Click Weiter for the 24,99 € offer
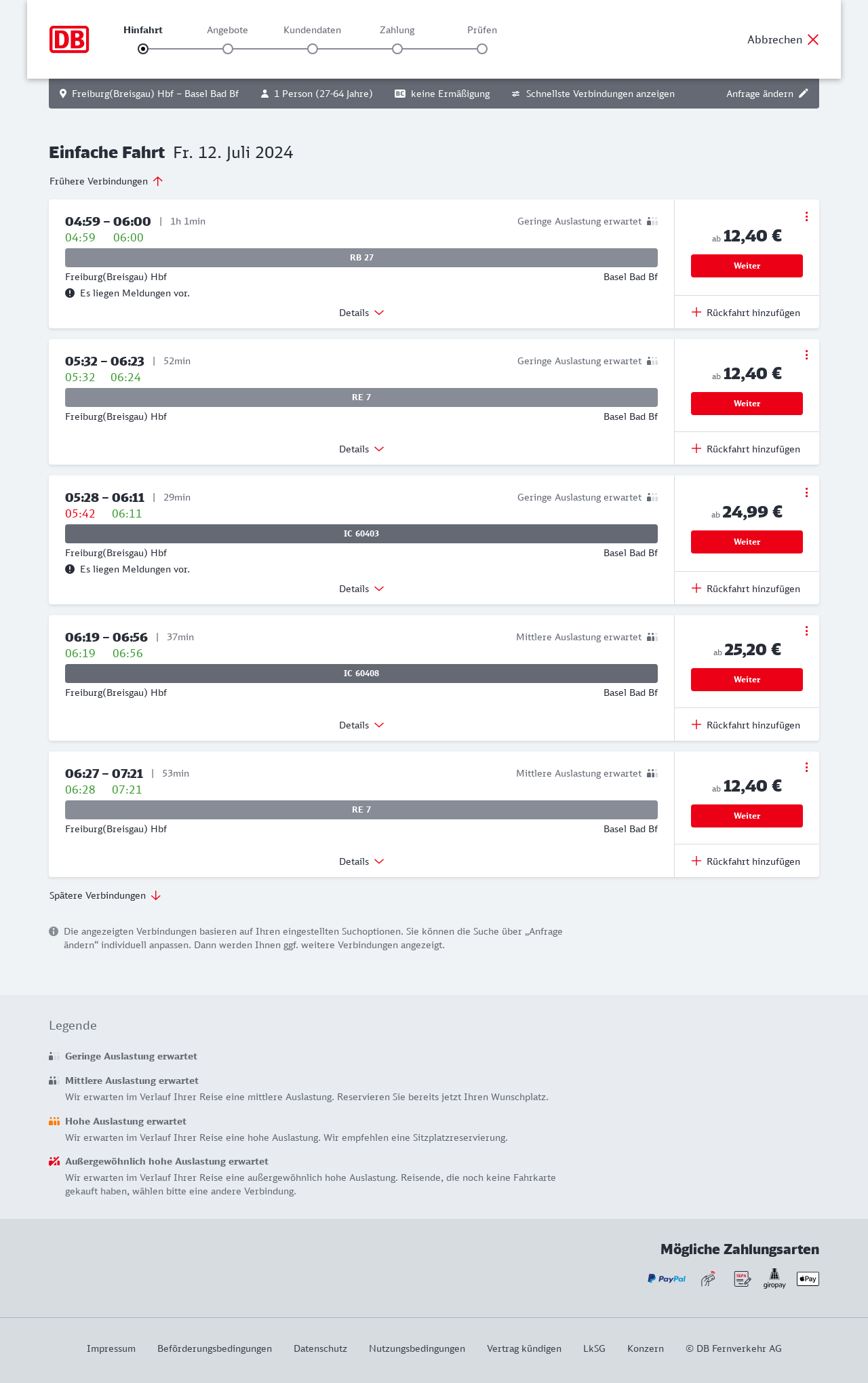The image size is (868, 1383). [747, 542]
